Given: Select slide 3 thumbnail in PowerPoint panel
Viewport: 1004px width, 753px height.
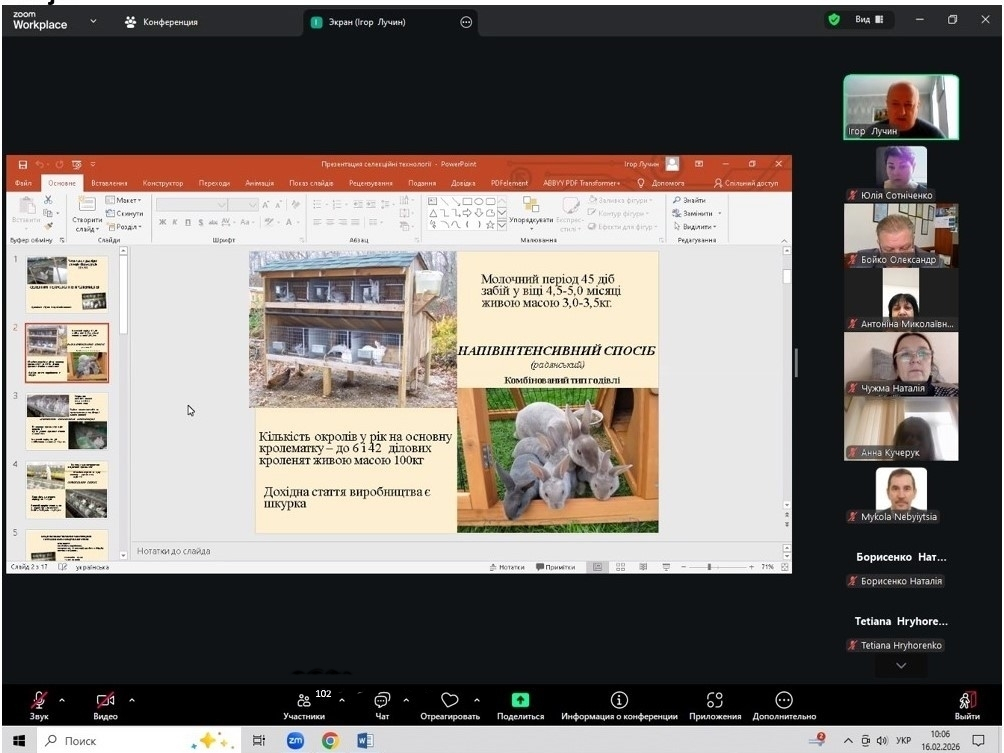Looking at the screenshot, I should click(x=67, y=421).
